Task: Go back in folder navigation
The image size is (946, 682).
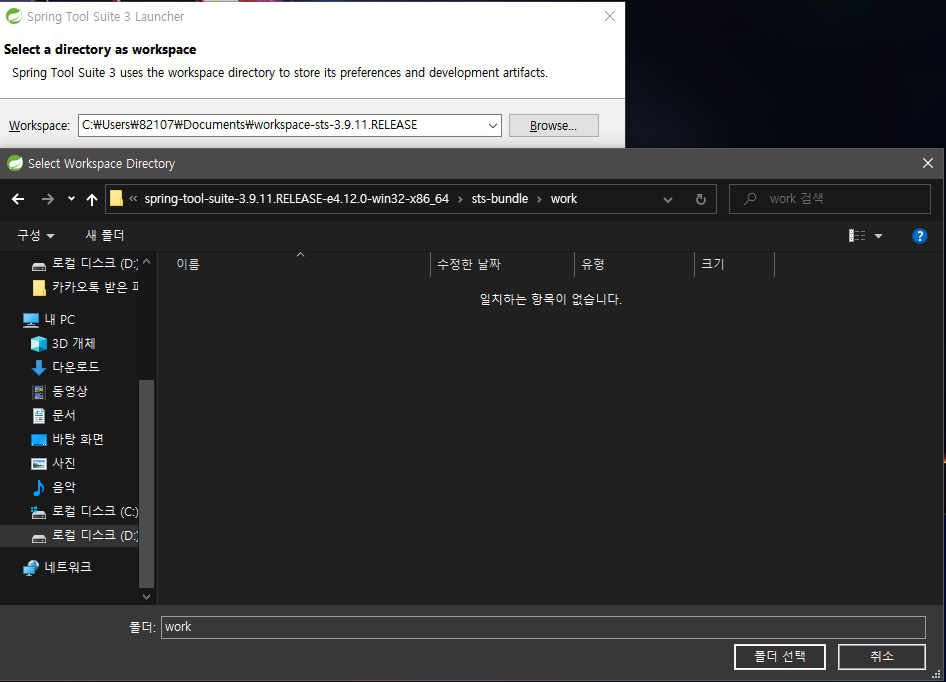Action: (18, 199)
